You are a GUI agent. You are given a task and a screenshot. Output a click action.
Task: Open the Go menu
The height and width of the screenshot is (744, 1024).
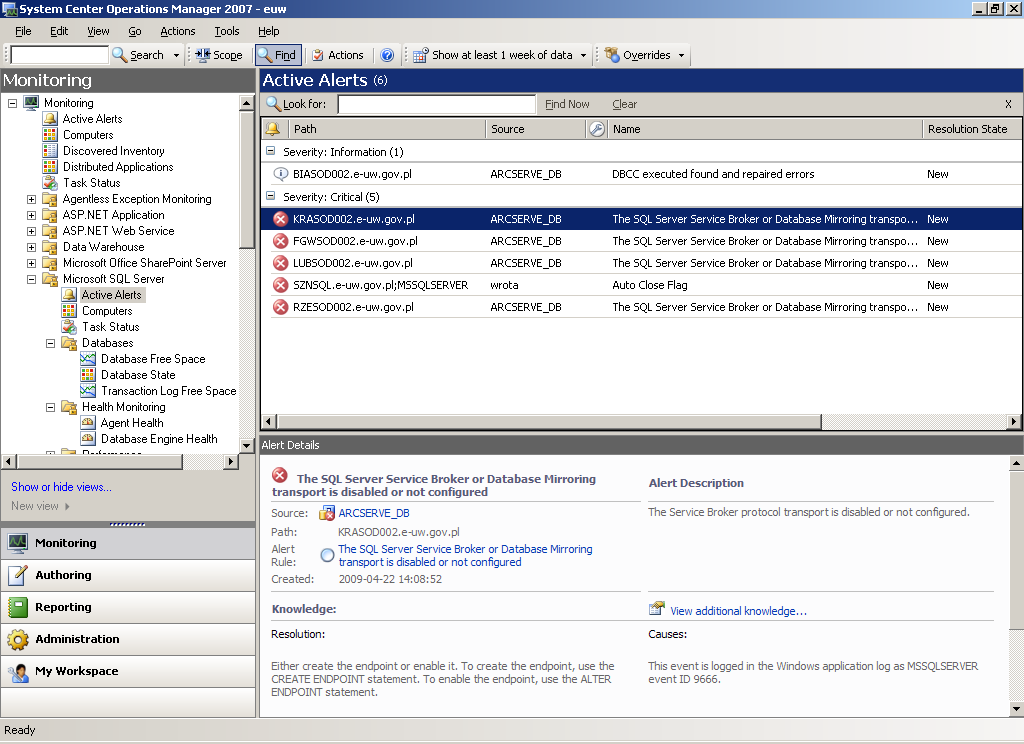[135, 31]
